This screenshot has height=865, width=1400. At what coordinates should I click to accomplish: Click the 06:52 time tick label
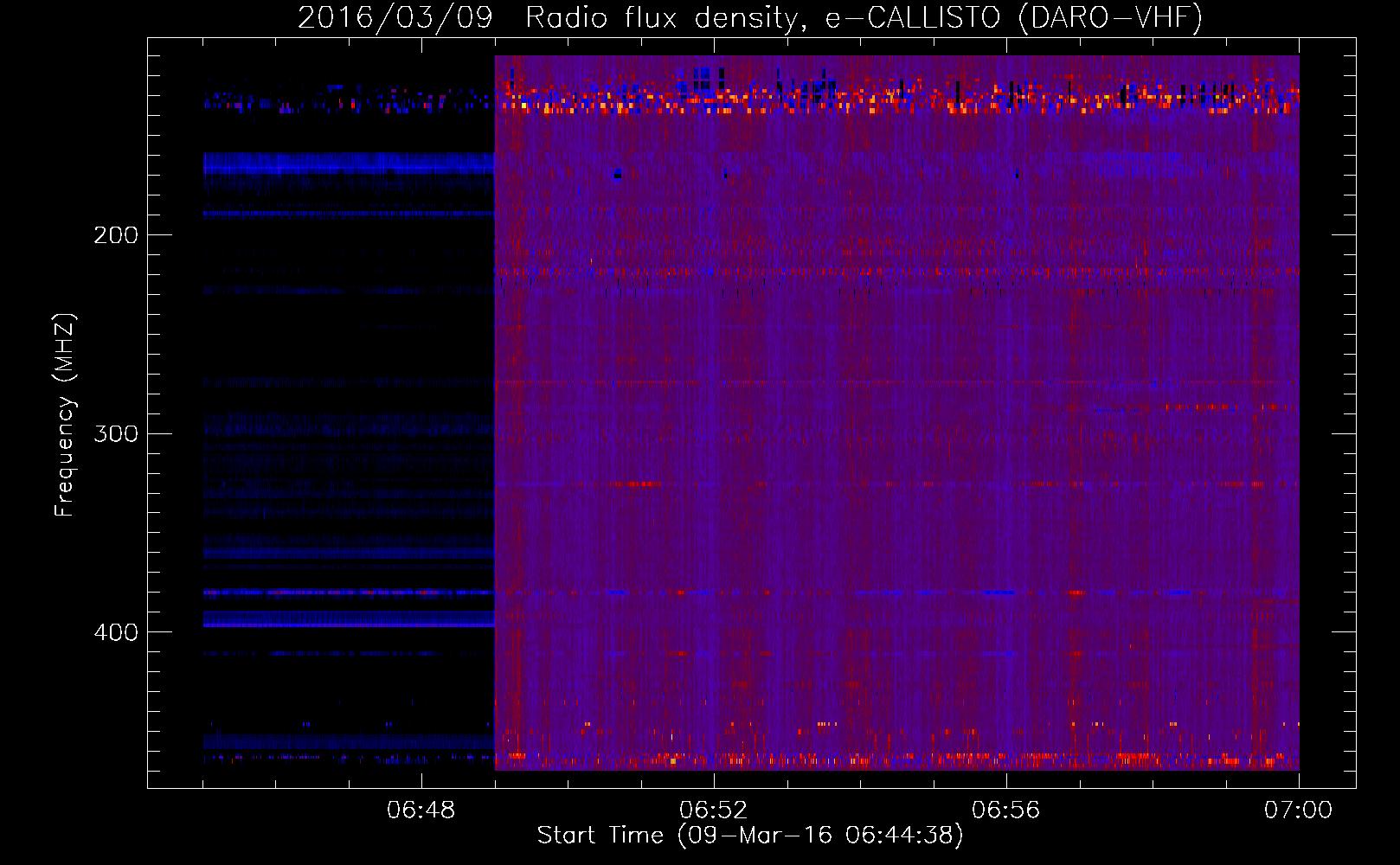714,811
